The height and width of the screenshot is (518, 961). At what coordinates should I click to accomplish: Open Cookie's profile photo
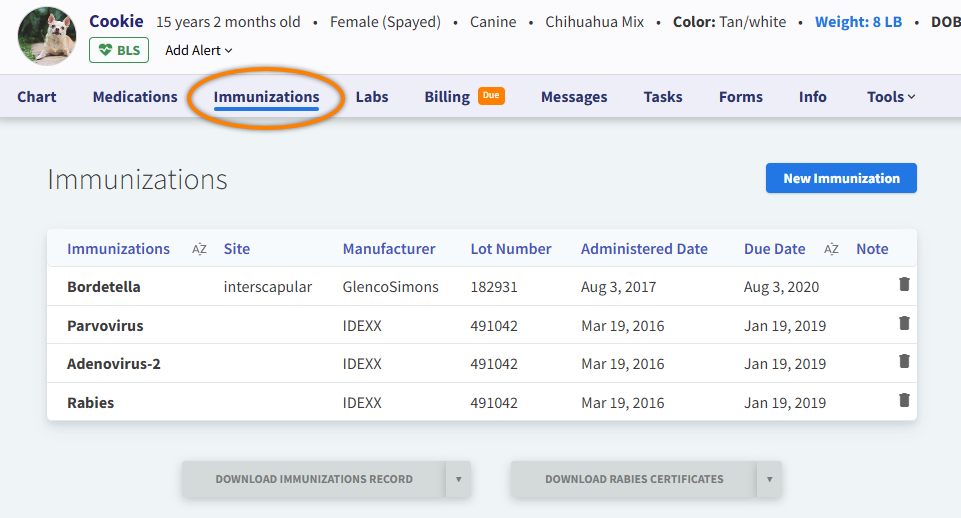pos(47,36)
